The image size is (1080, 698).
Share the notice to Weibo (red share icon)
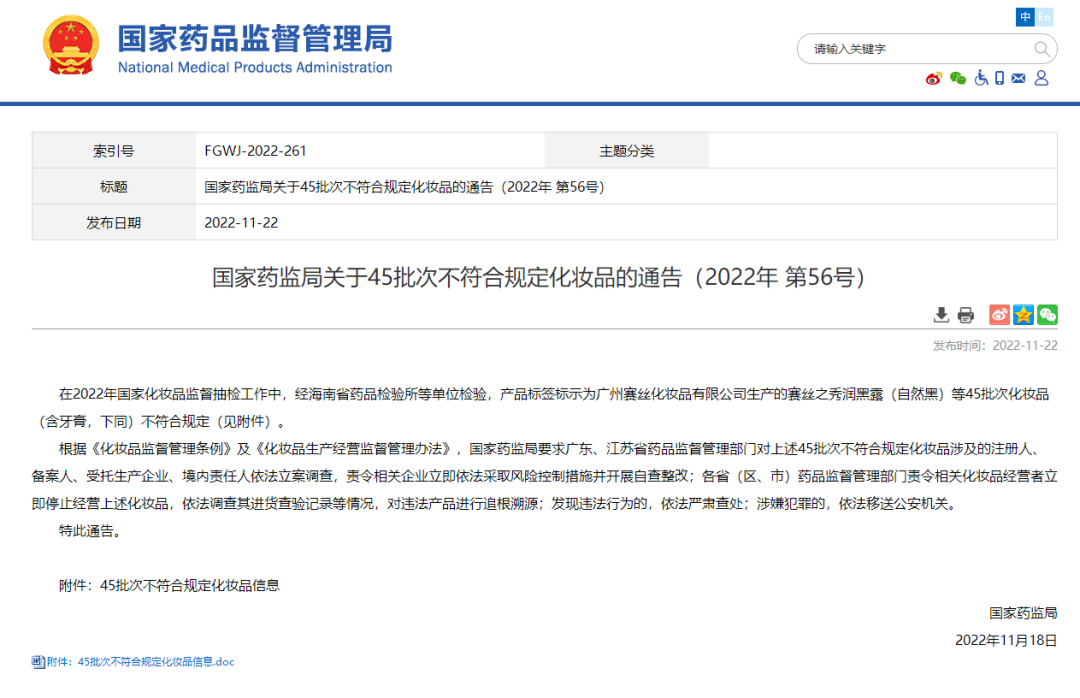[x=999, y=315]
